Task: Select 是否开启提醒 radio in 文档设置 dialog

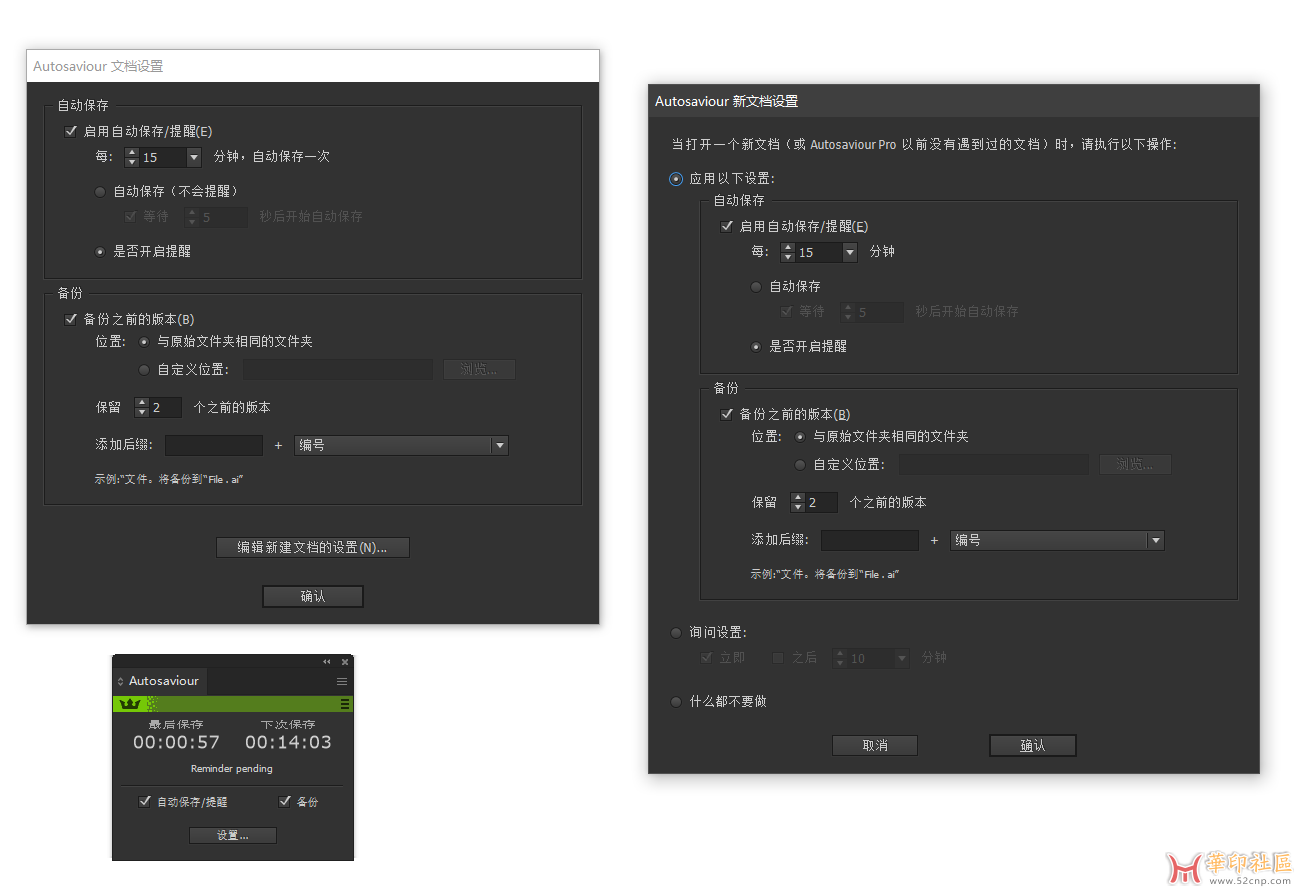Action: 100,252
